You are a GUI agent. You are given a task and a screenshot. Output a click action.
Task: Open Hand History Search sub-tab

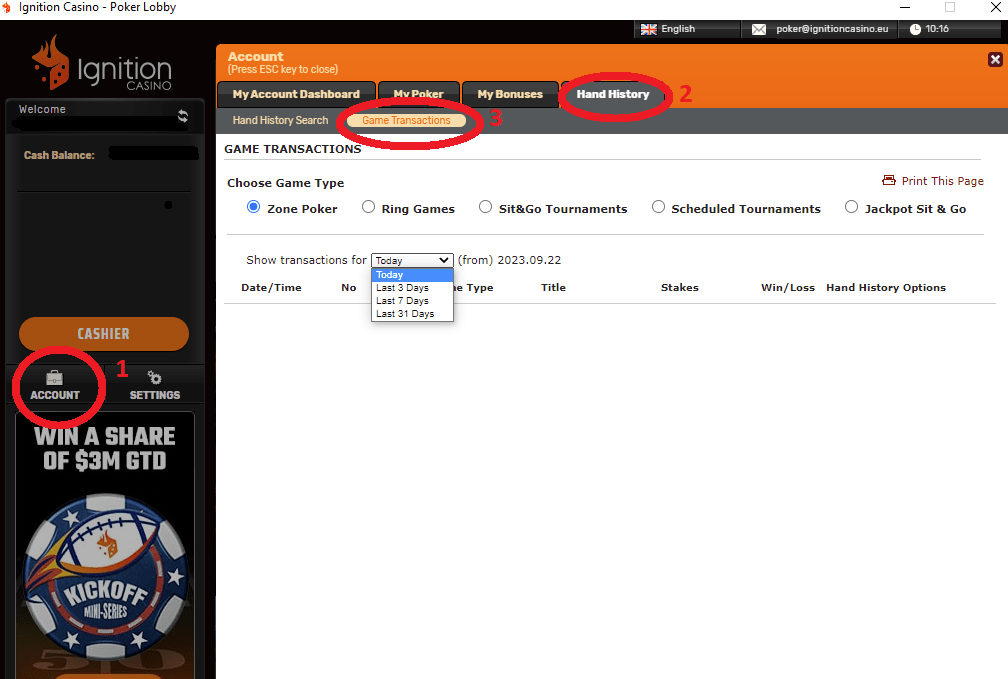pyautogui.click(x=280, y=120)
